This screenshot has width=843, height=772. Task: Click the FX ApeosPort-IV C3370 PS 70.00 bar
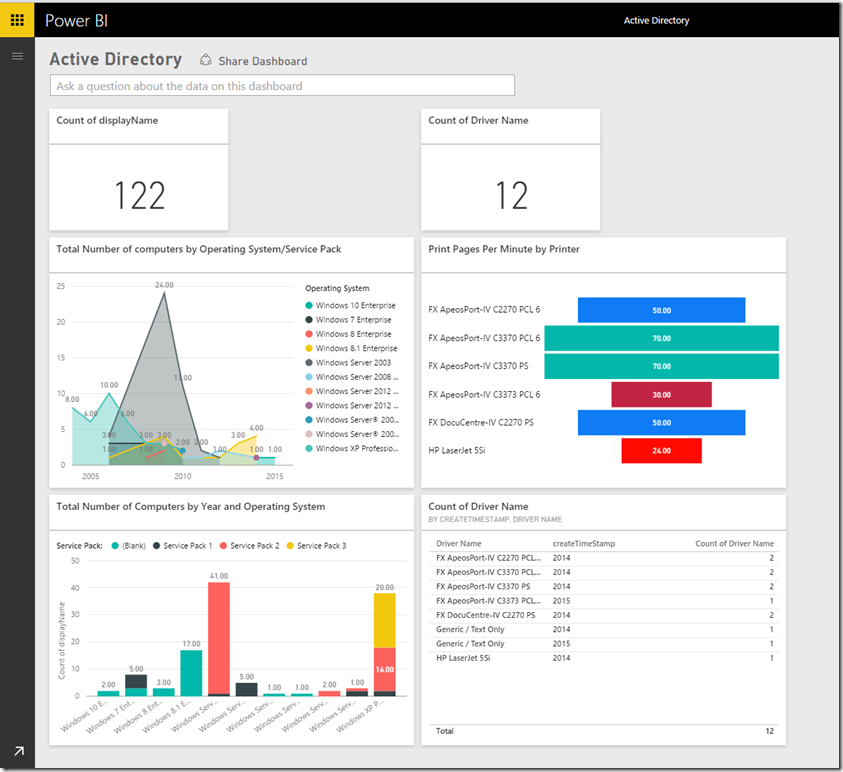coord(661,366)
